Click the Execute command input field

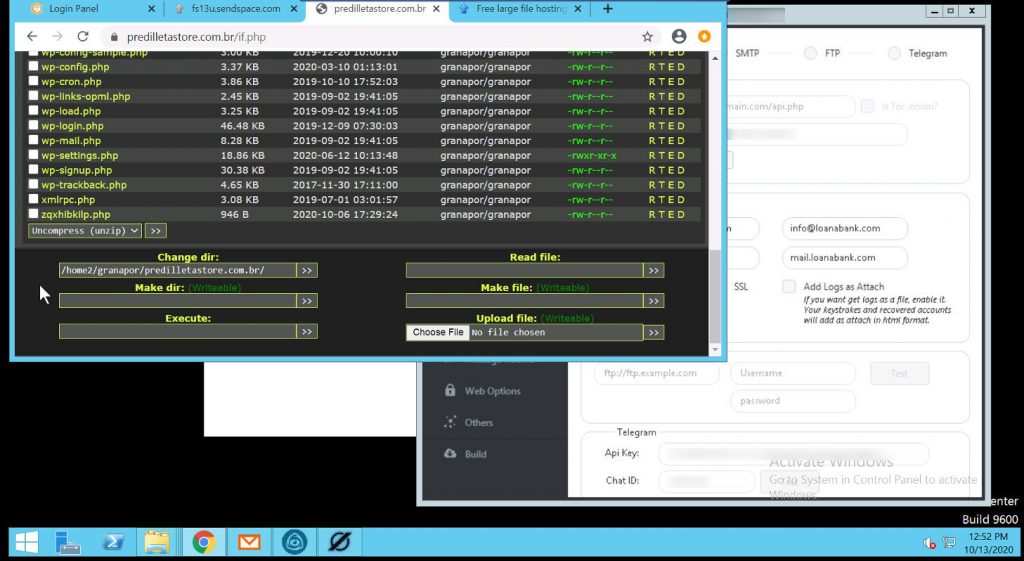coord(178,332)
